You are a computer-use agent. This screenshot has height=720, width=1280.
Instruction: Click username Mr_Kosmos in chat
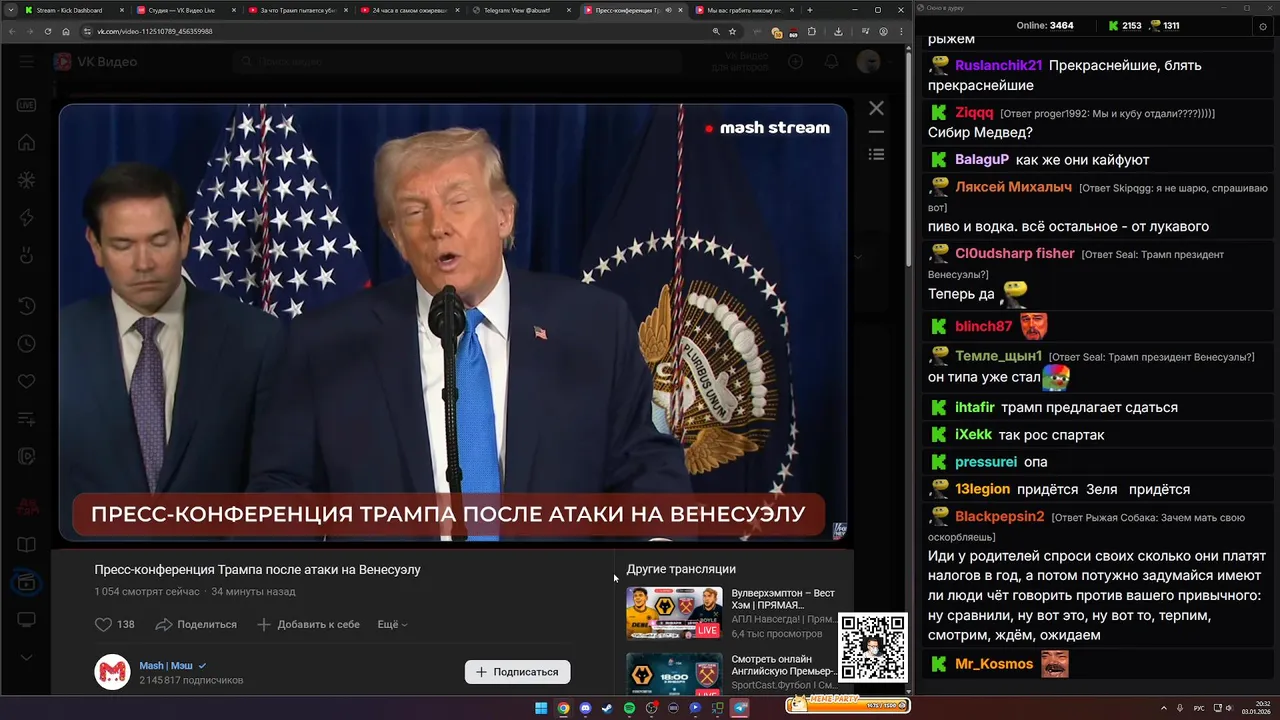point(994,664)
